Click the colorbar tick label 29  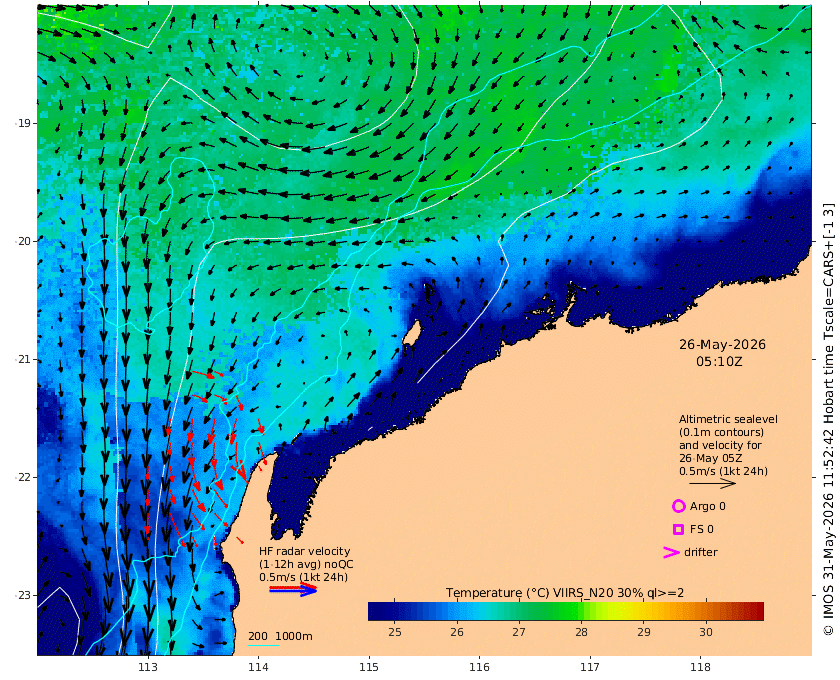[644, 632]
